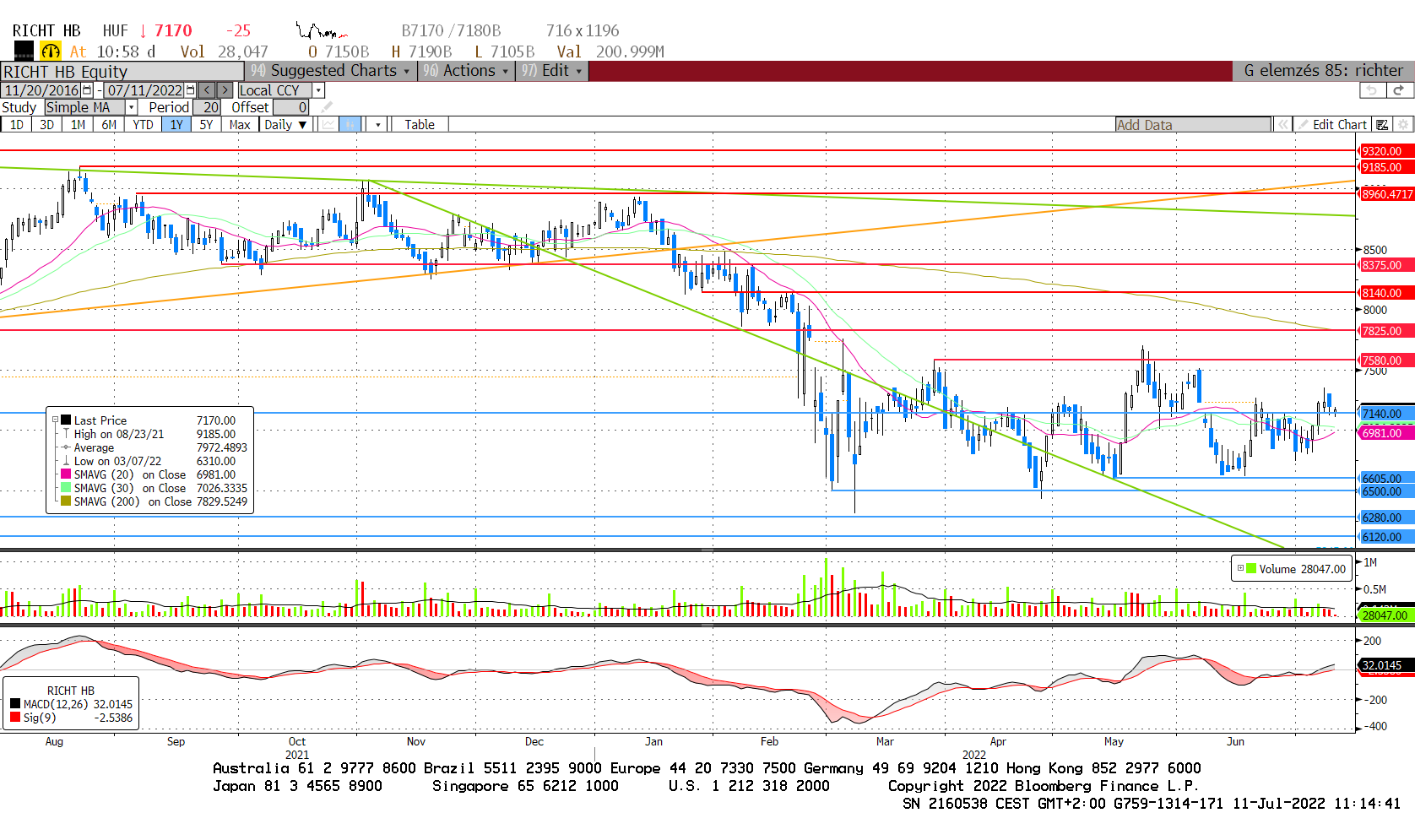Open chart annotations notes icon
The width and height of the screenshot is (1415, 840).
point(1382,125)
